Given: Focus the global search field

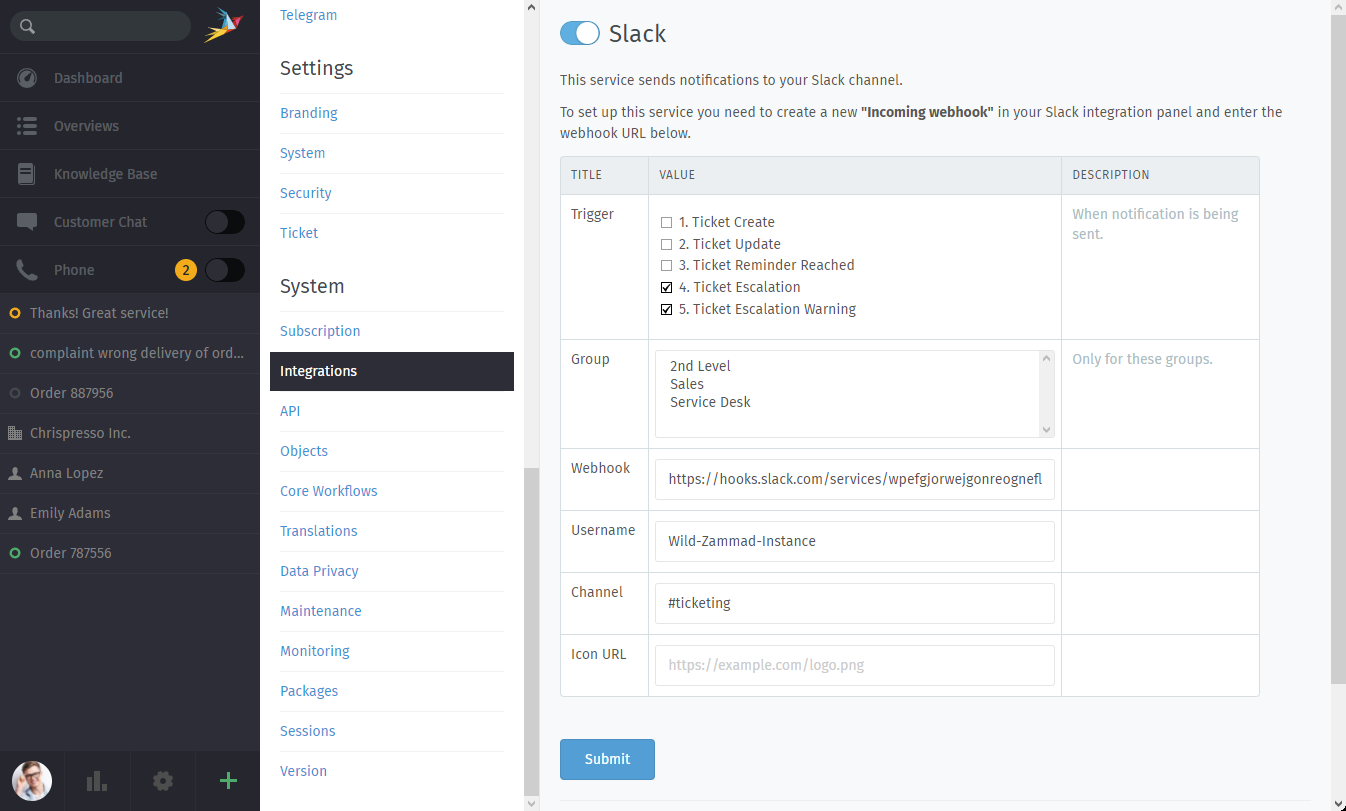Looking at the screenshot, I should click(x=100, y=26).
